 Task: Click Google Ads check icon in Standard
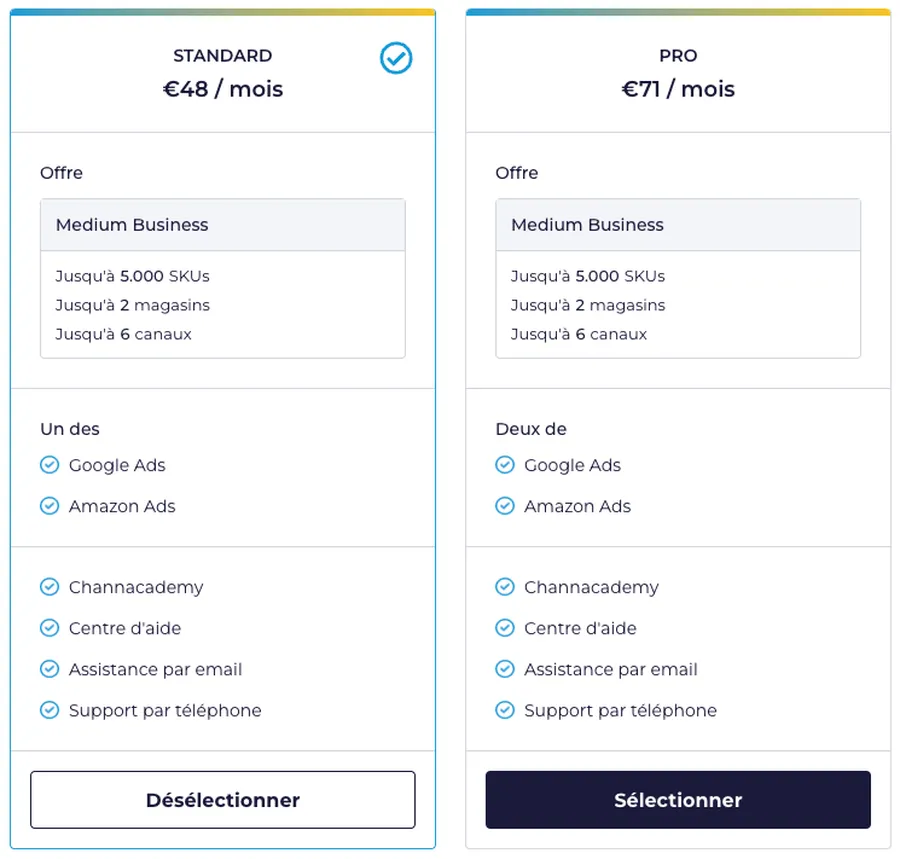[49, 465]
